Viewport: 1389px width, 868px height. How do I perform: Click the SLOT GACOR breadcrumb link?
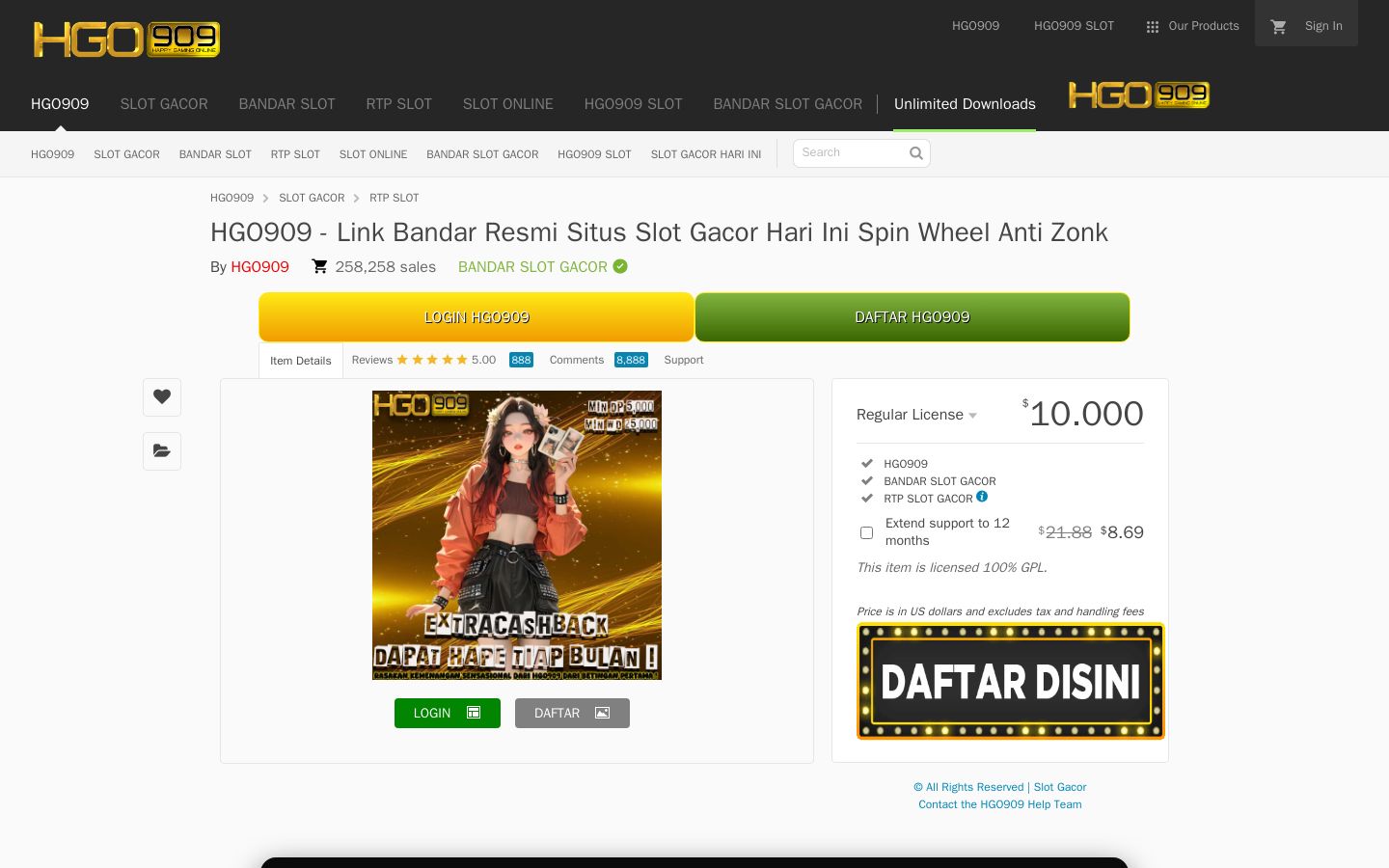312,198
